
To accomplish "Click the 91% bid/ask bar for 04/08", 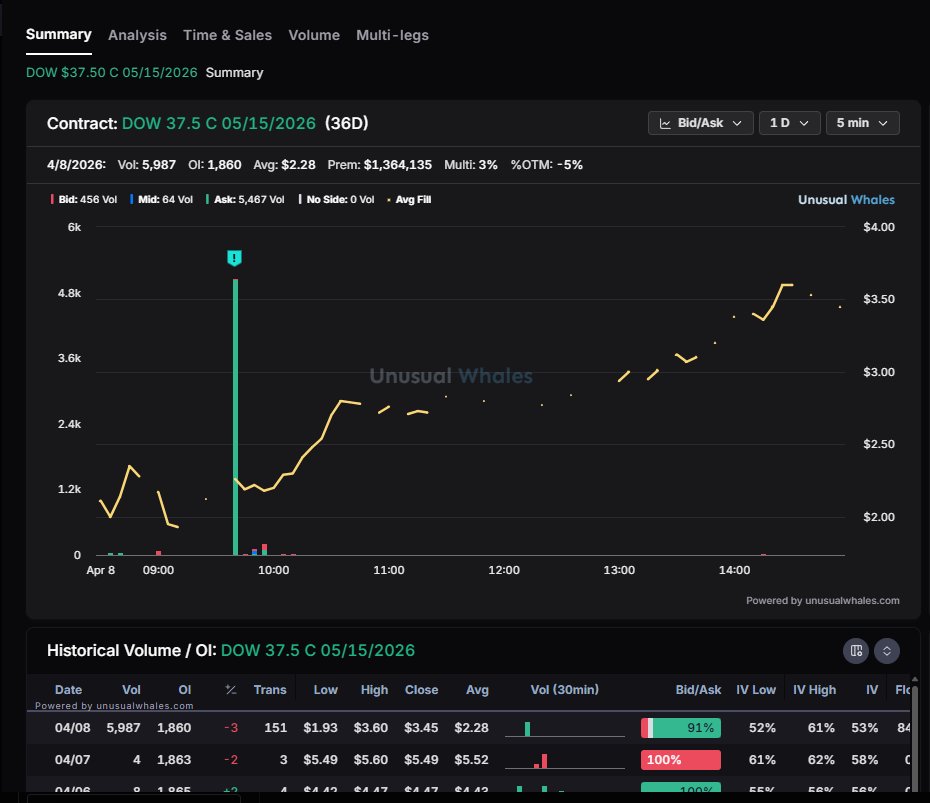I will (x=681, y=728).
